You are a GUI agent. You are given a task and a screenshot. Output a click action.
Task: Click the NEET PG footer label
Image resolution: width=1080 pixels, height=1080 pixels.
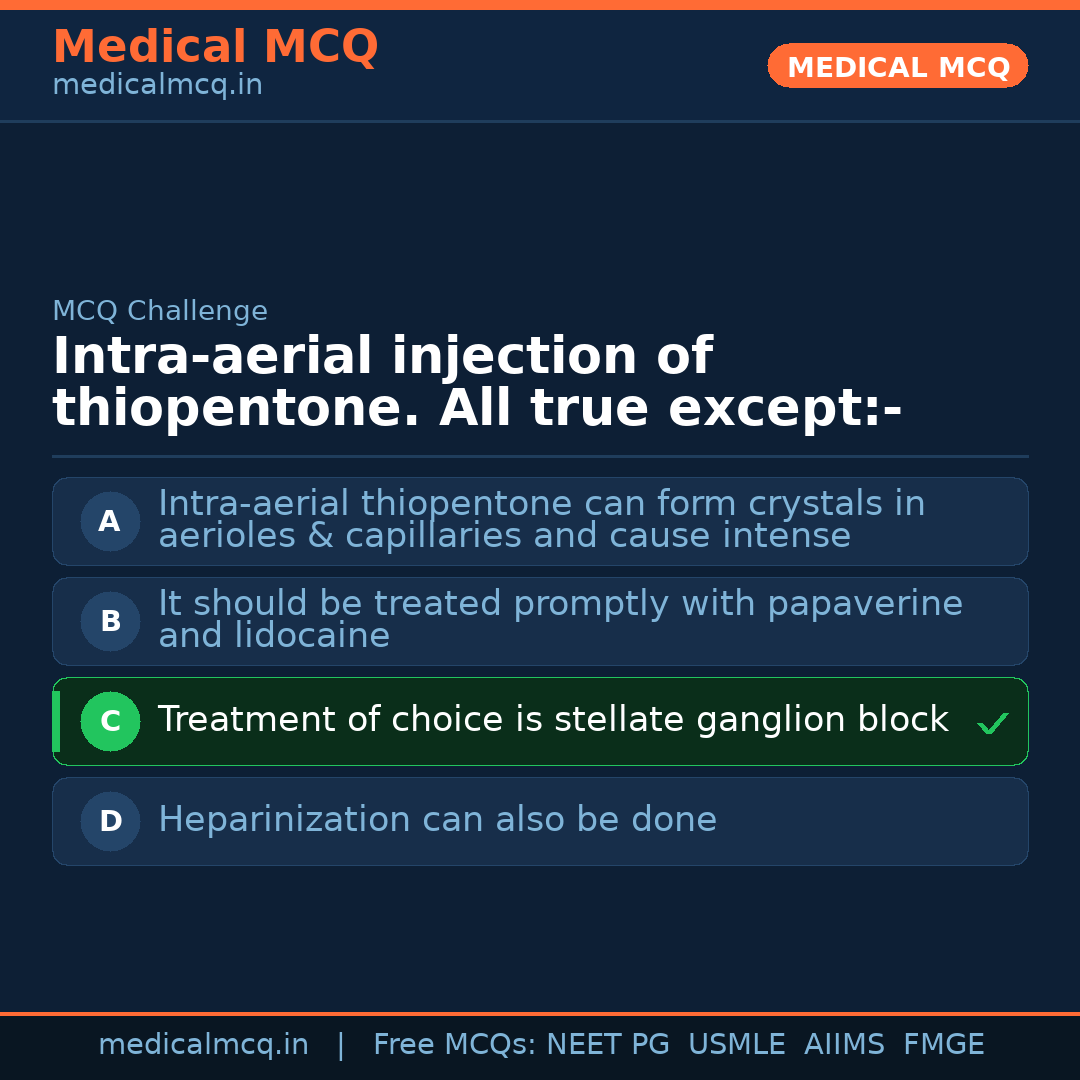(608, 1045)
